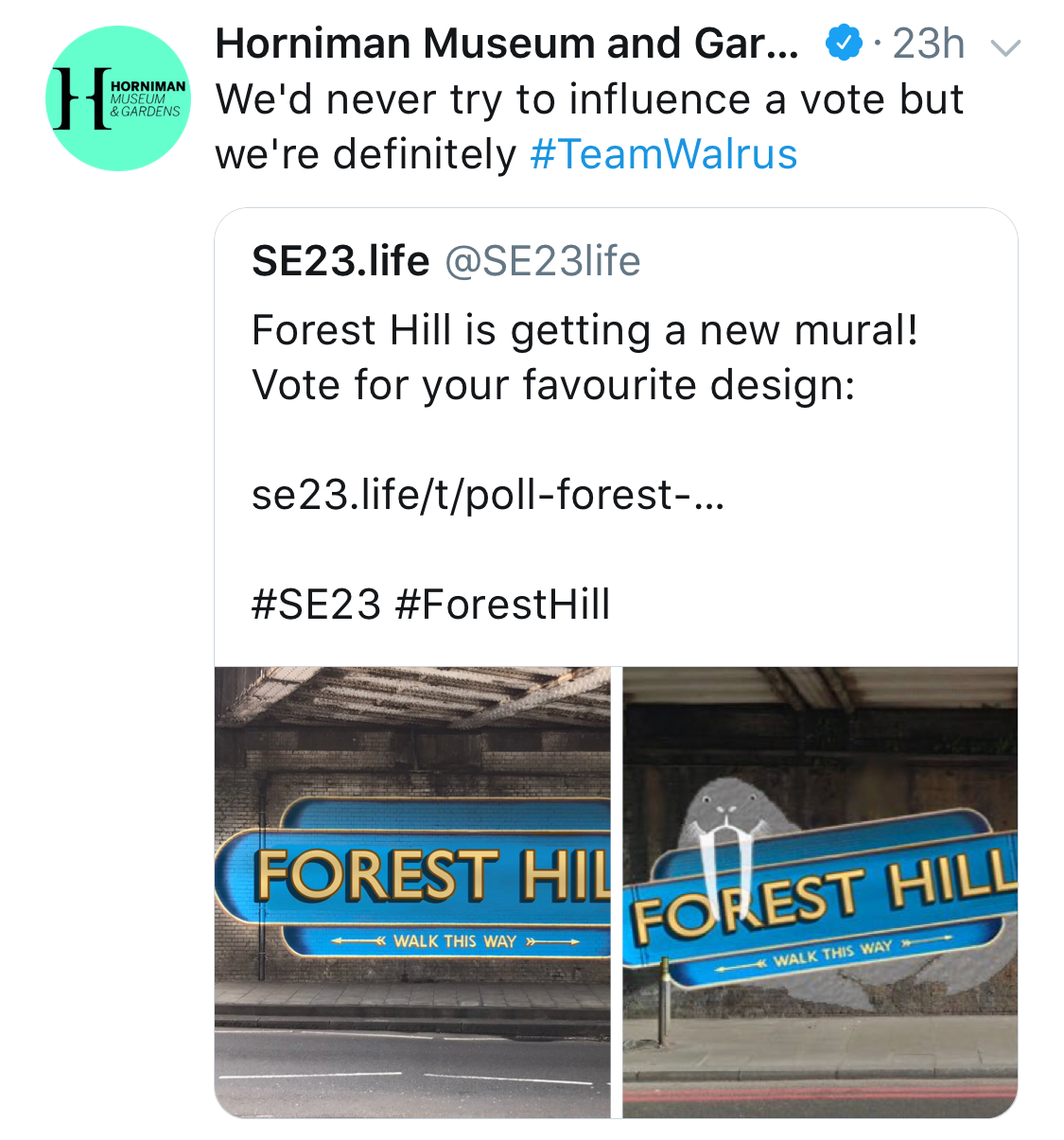
Task: Click the "Vote for your favourite design:" line
Action: click(553, 385)
